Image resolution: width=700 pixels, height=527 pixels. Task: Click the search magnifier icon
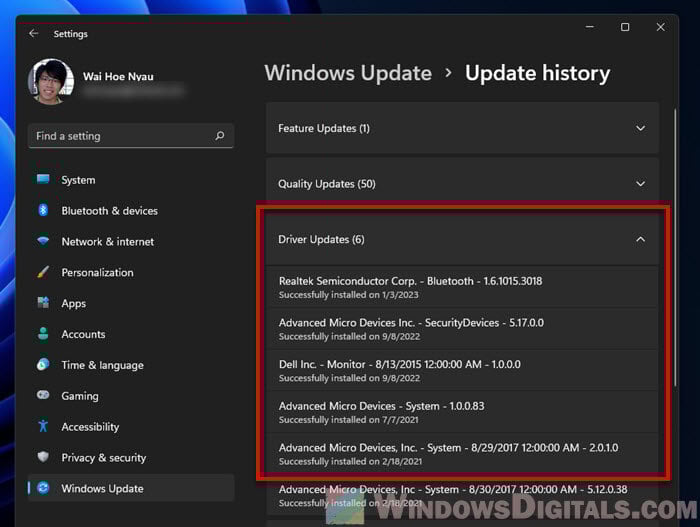click(x=220, y=136)
